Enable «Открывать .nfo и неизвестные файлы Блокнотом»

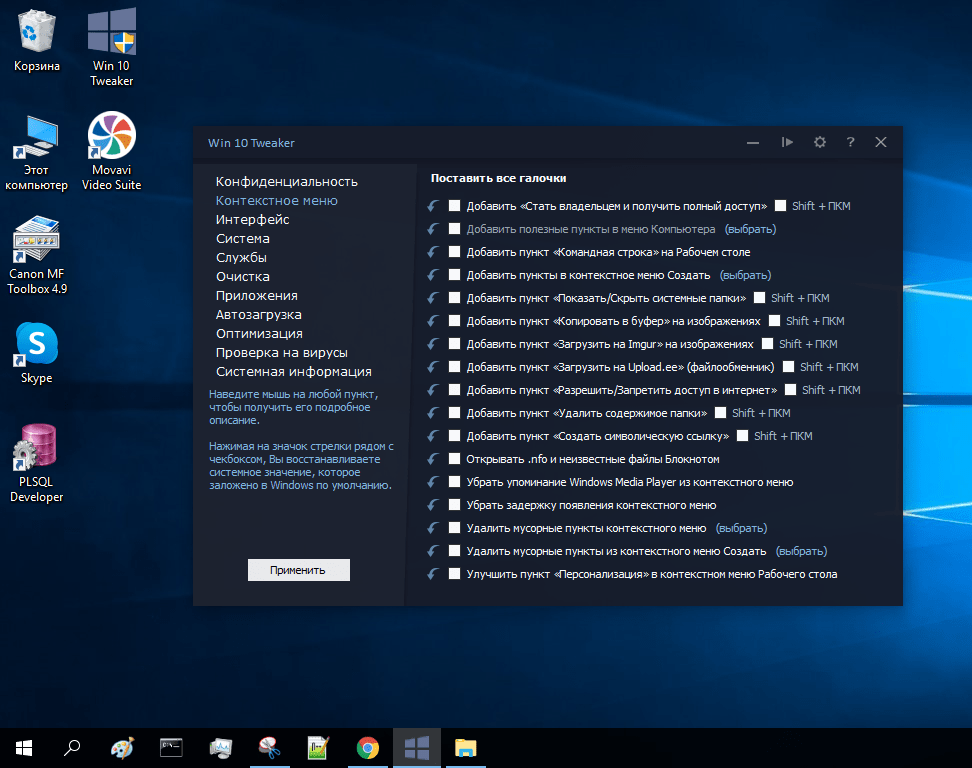click(455, 459)
